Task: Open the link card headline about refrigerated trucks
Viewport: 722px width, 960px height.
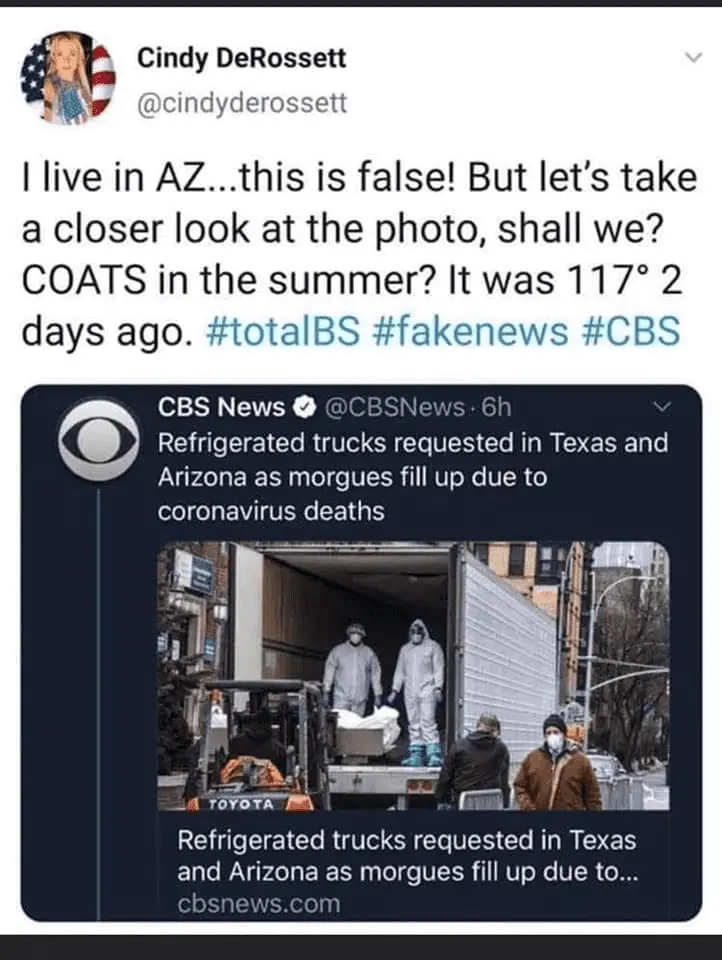Action: (x=406, y=856)
